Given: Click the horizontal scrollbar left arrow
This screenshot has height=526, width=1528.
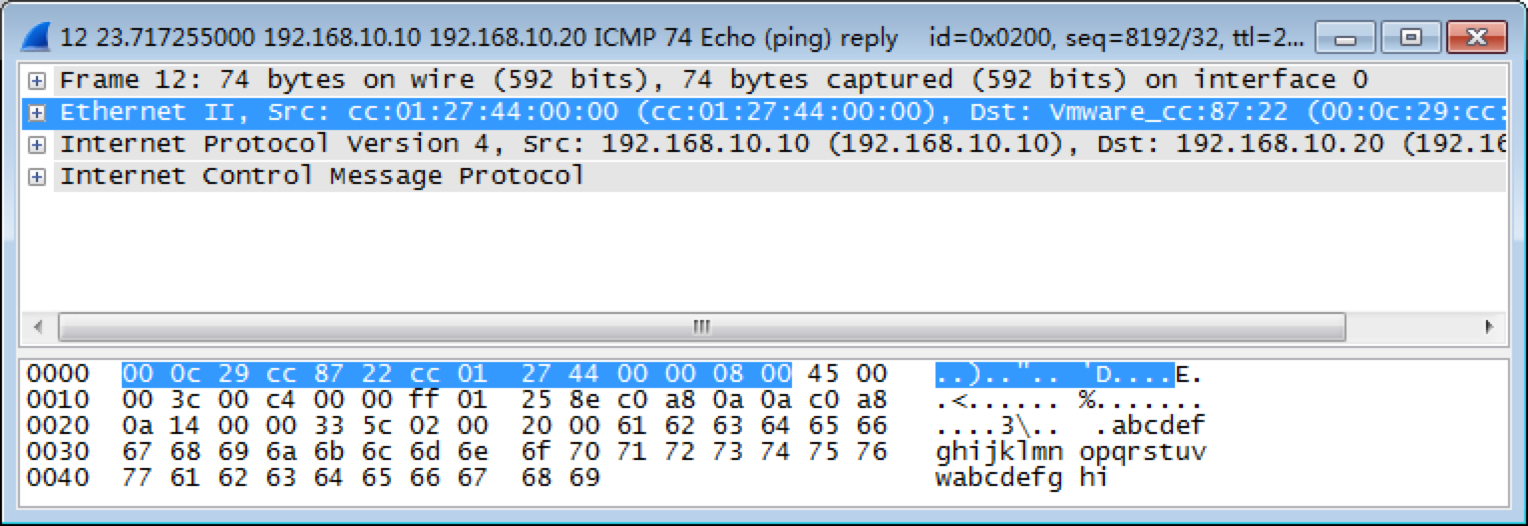Looking at the screenshot, I should [x=38, y=327].
